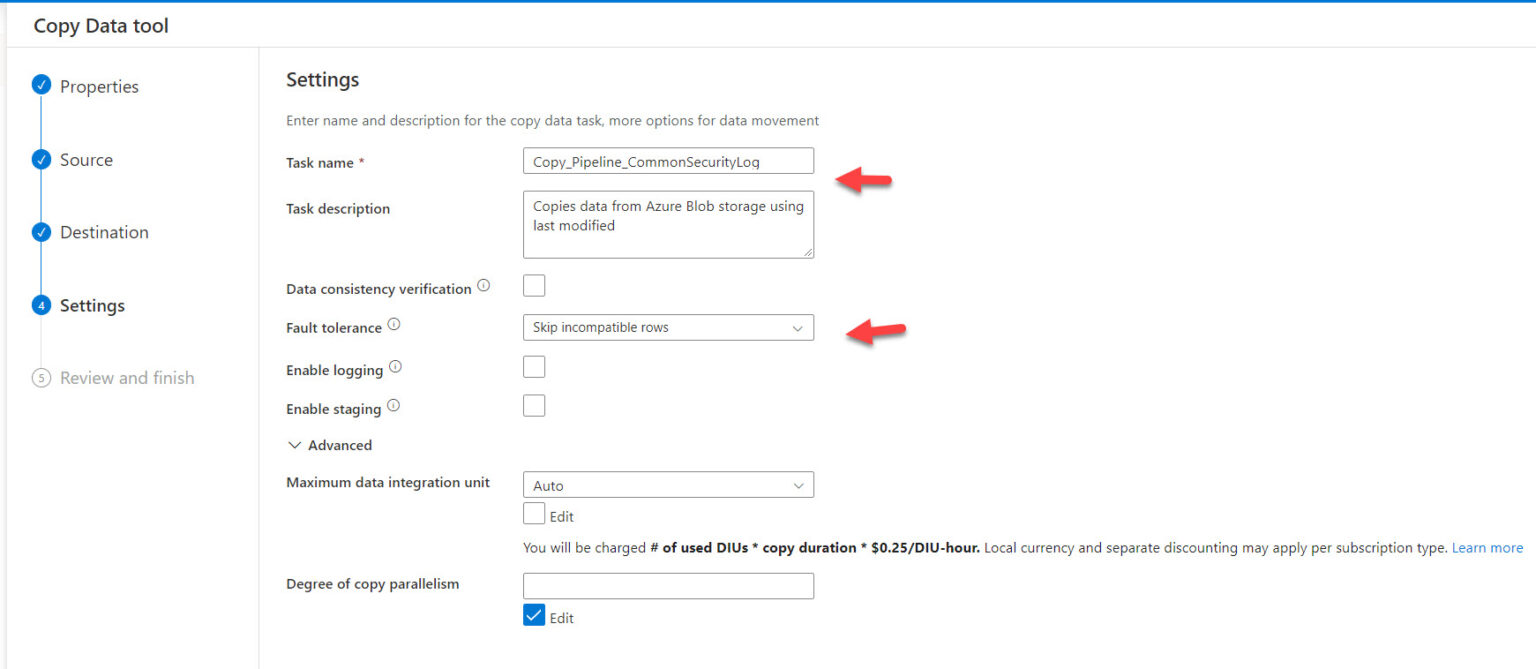Toggle Edit for Maximum data integration unit

534,513
